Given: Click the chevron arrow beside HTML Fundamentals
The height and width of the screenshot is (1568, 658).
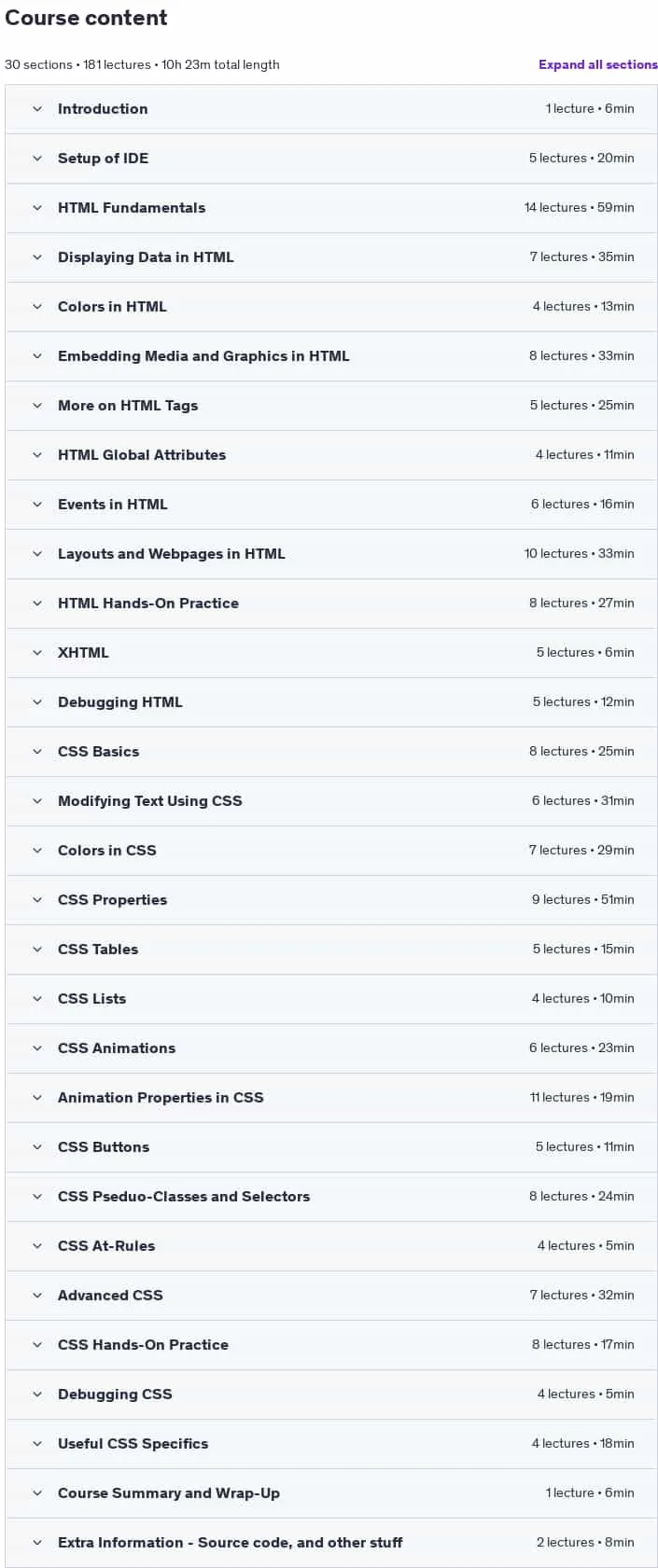Looking at the screenshot, I should [x=37, y=208].
